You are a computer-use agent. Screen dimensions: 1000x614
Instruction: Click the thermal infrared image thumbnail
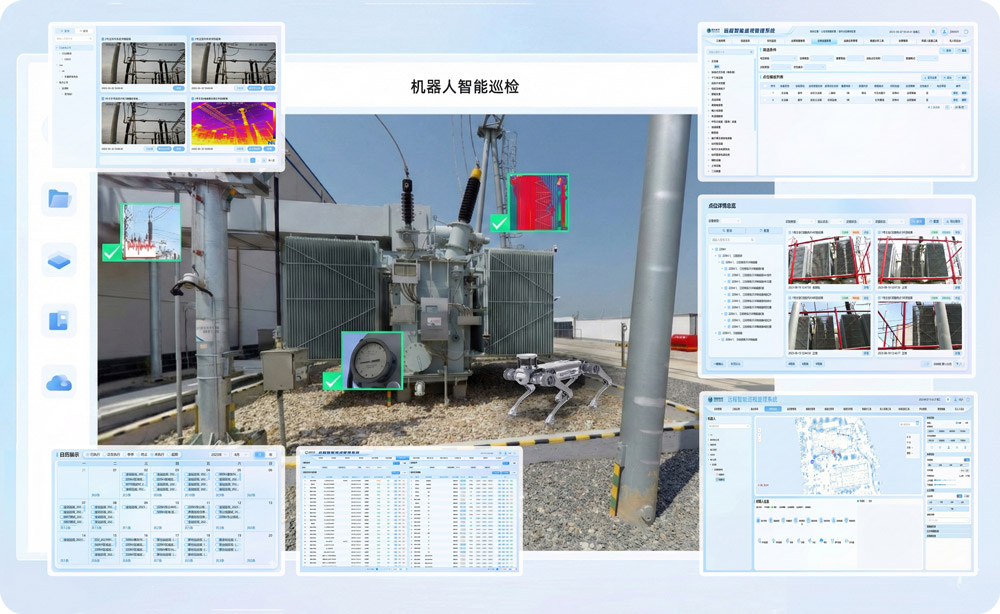pos(233,123)
